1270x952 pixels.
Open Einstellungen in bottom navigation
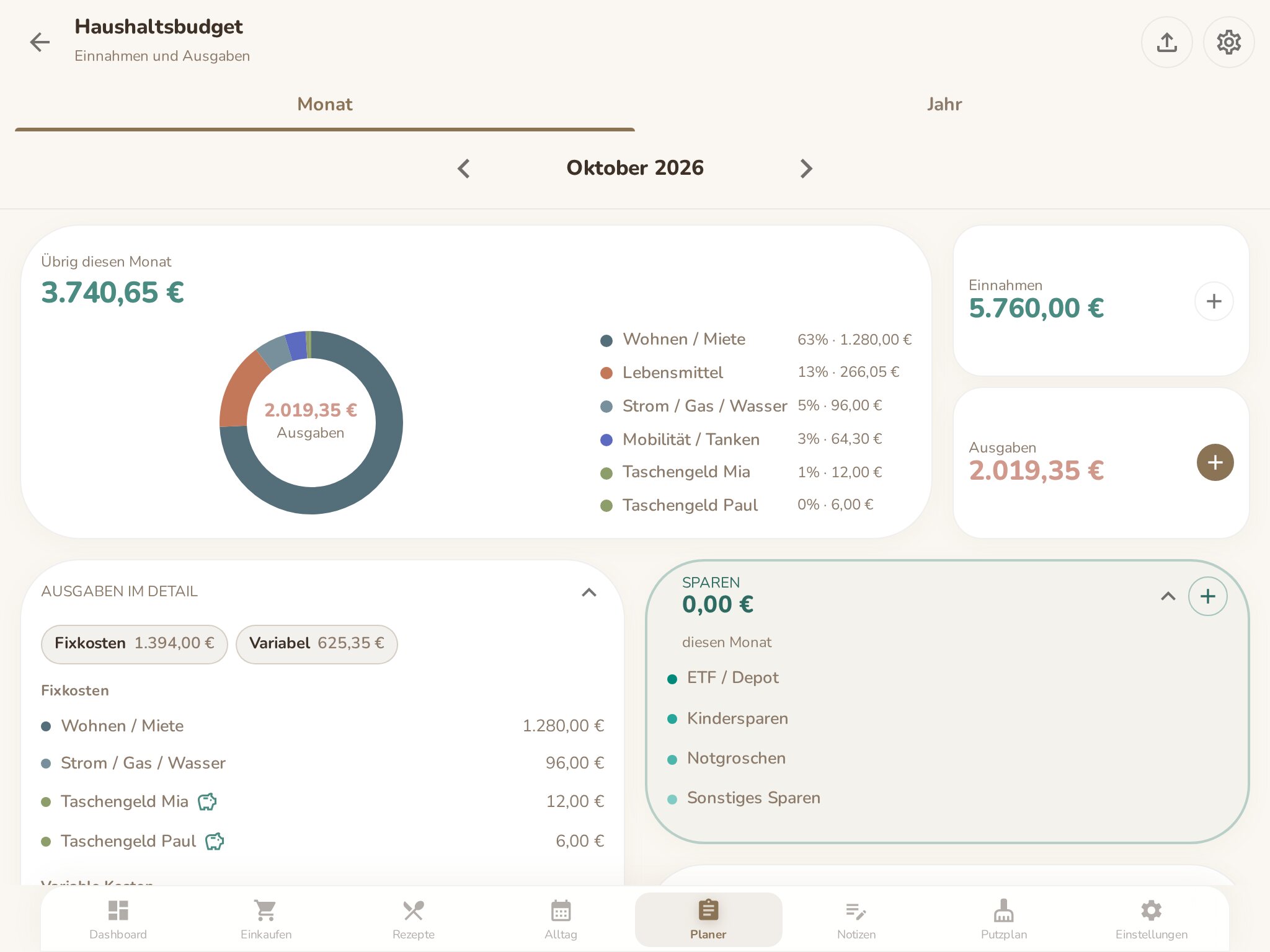(1152, 920)
